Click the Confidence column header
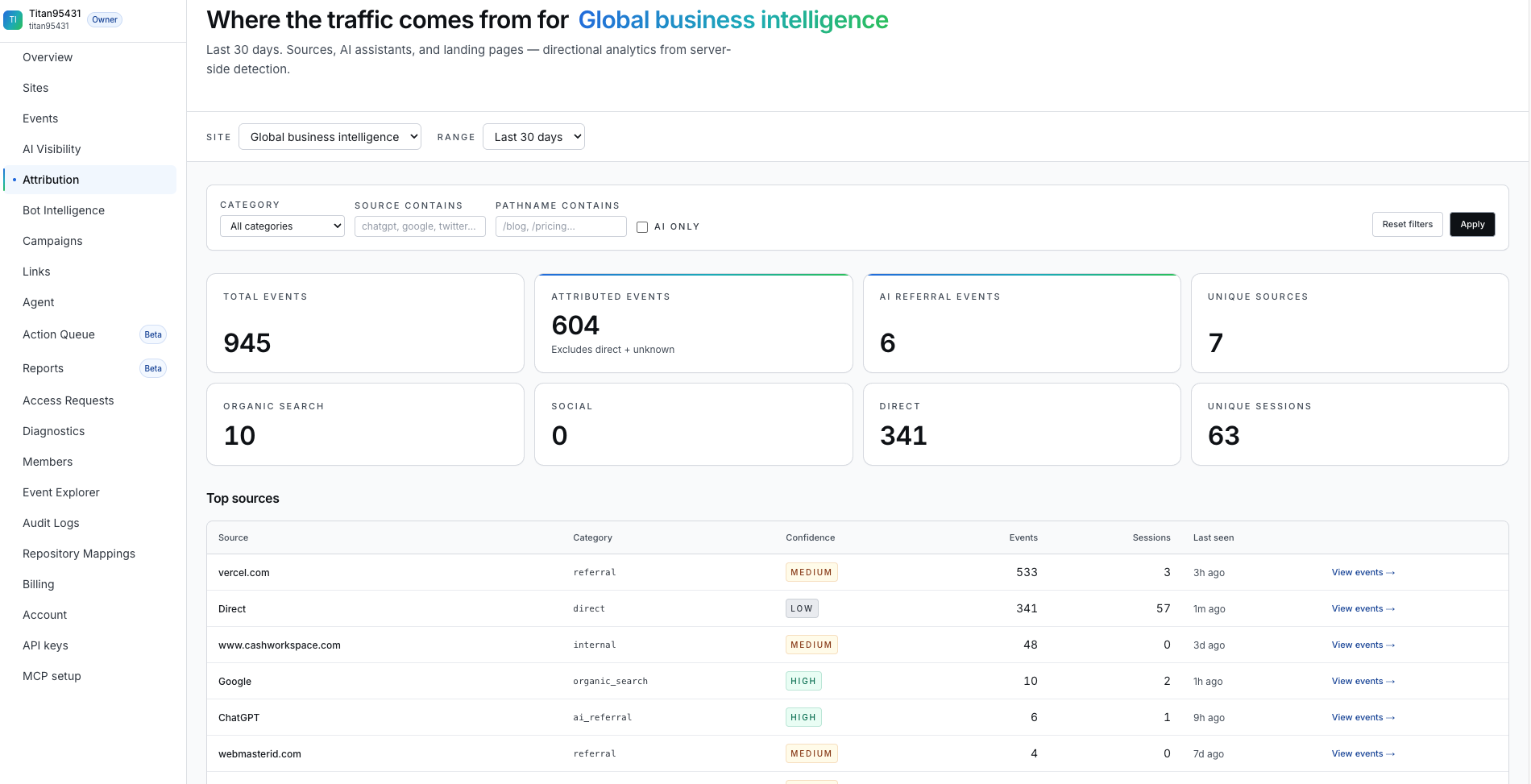1531x784 pixels. click(810, 537)
